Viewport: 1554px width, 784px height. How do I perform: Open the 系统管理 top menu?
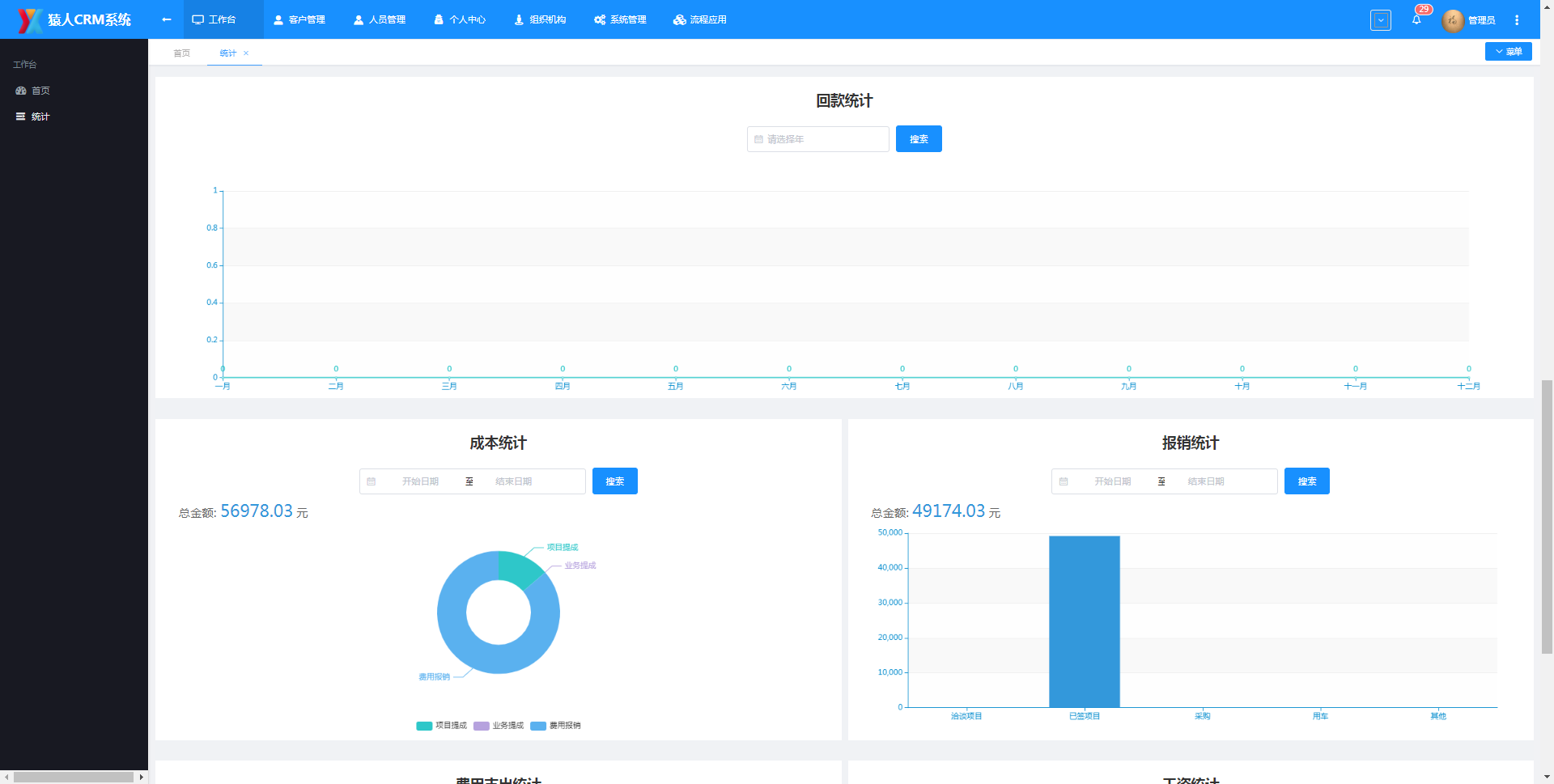620,19
